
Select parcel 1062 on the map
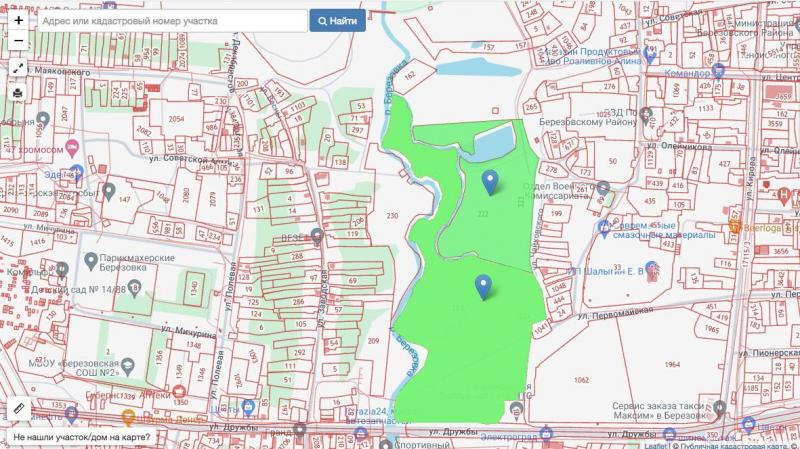point(579,380)
